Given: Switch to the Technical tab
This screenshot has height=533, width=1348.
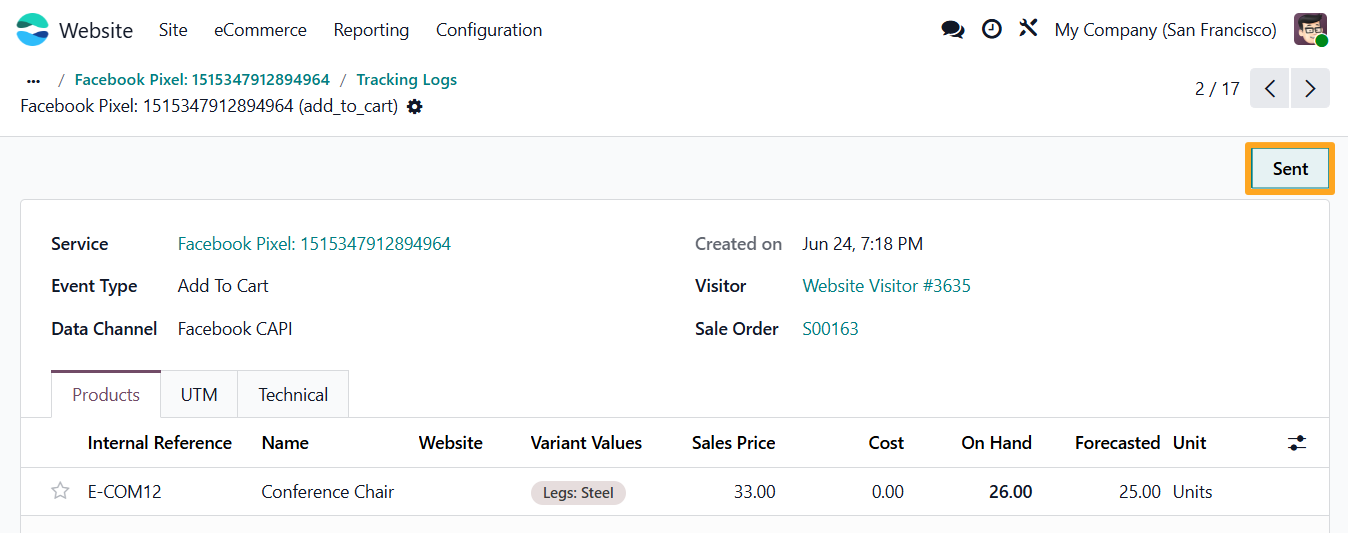Looking at the screenshot, I should 293,395.
